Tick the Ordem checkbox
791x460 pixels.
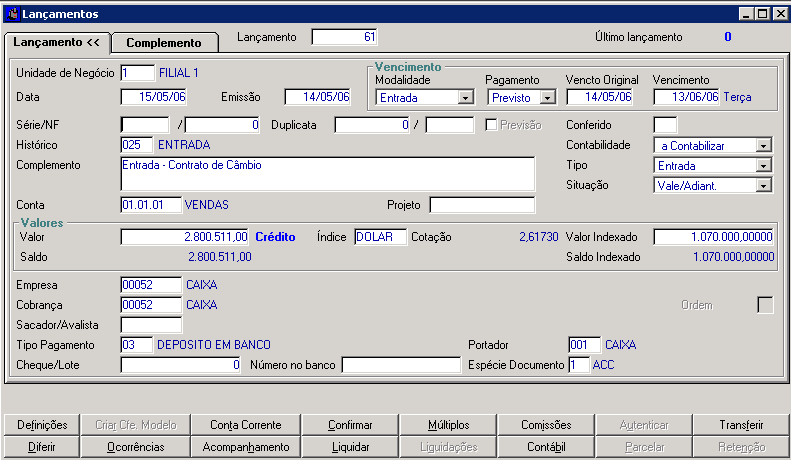pyautogui.click(x=765, y=305)
